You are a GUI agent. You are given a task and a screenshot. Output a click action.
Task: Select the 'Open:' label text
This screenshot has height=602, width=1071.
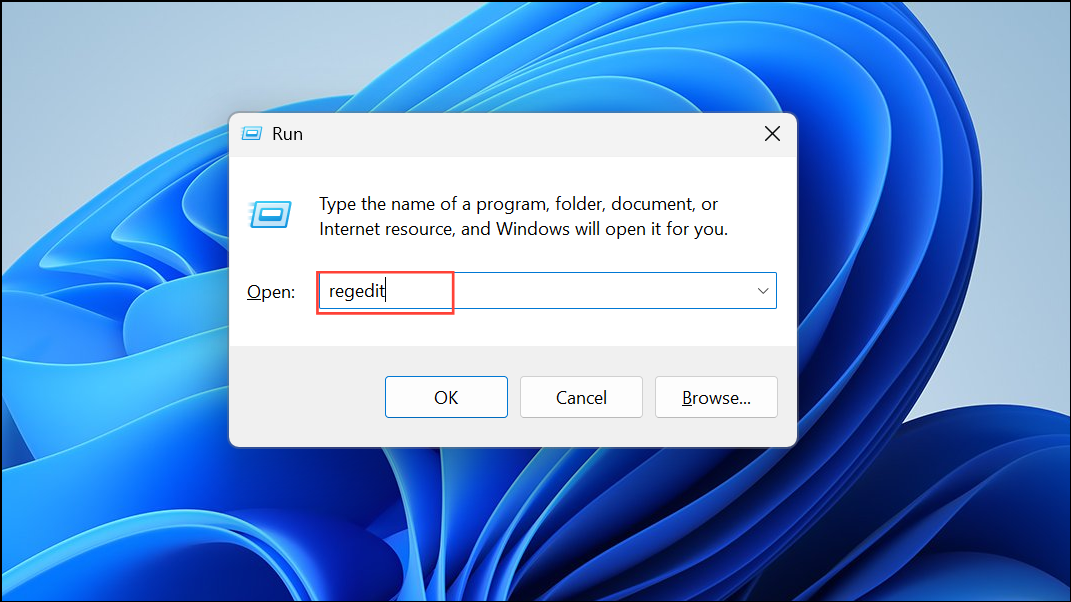coord(271,292)
